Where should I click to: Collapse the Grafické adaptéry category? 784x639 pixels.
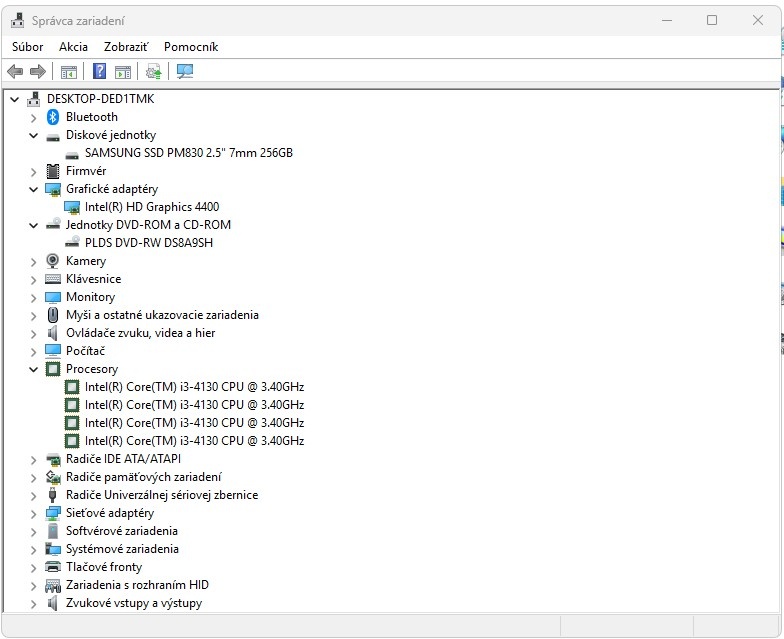pyautogui.click(x=34, y=190)
